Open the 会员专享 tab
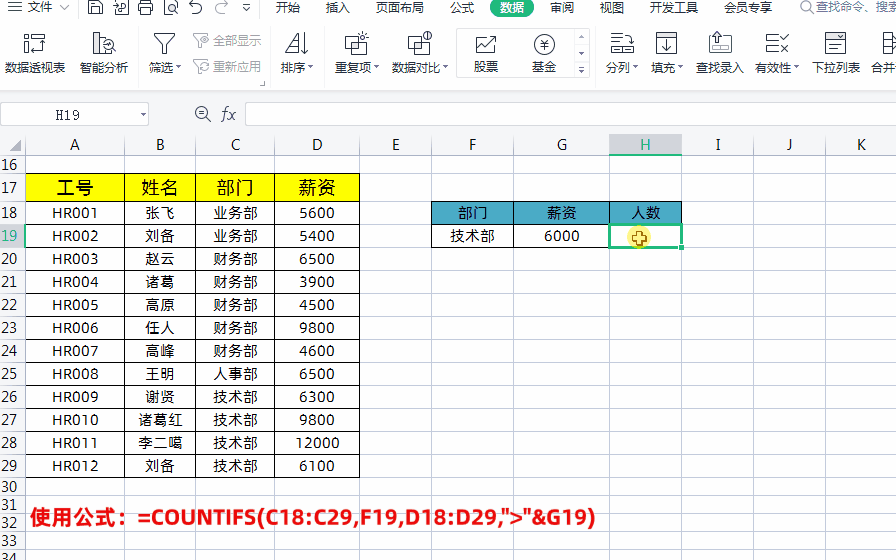The height and width of the screenshot is (560, 896). click(748, 7)
